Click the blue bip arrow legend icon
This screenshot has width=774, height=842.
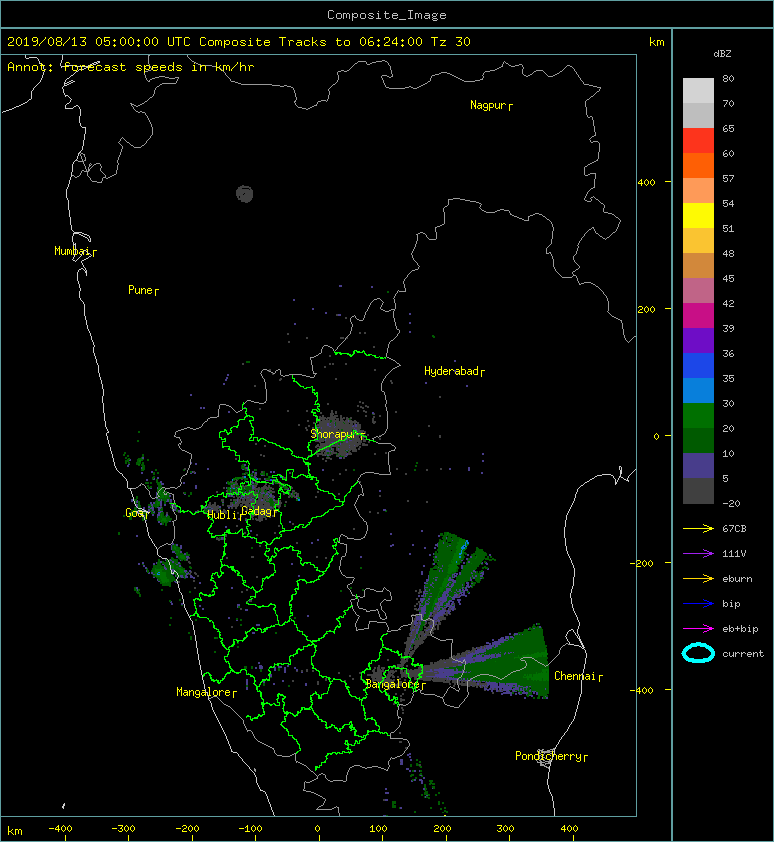(698, 604)
